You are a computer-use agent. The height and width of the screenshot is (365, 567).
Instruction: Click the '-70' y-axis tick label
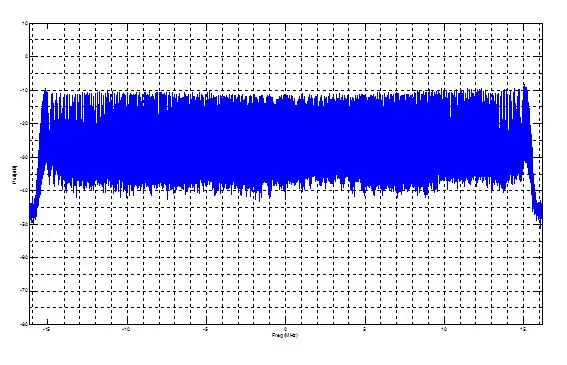coord(24,291)
